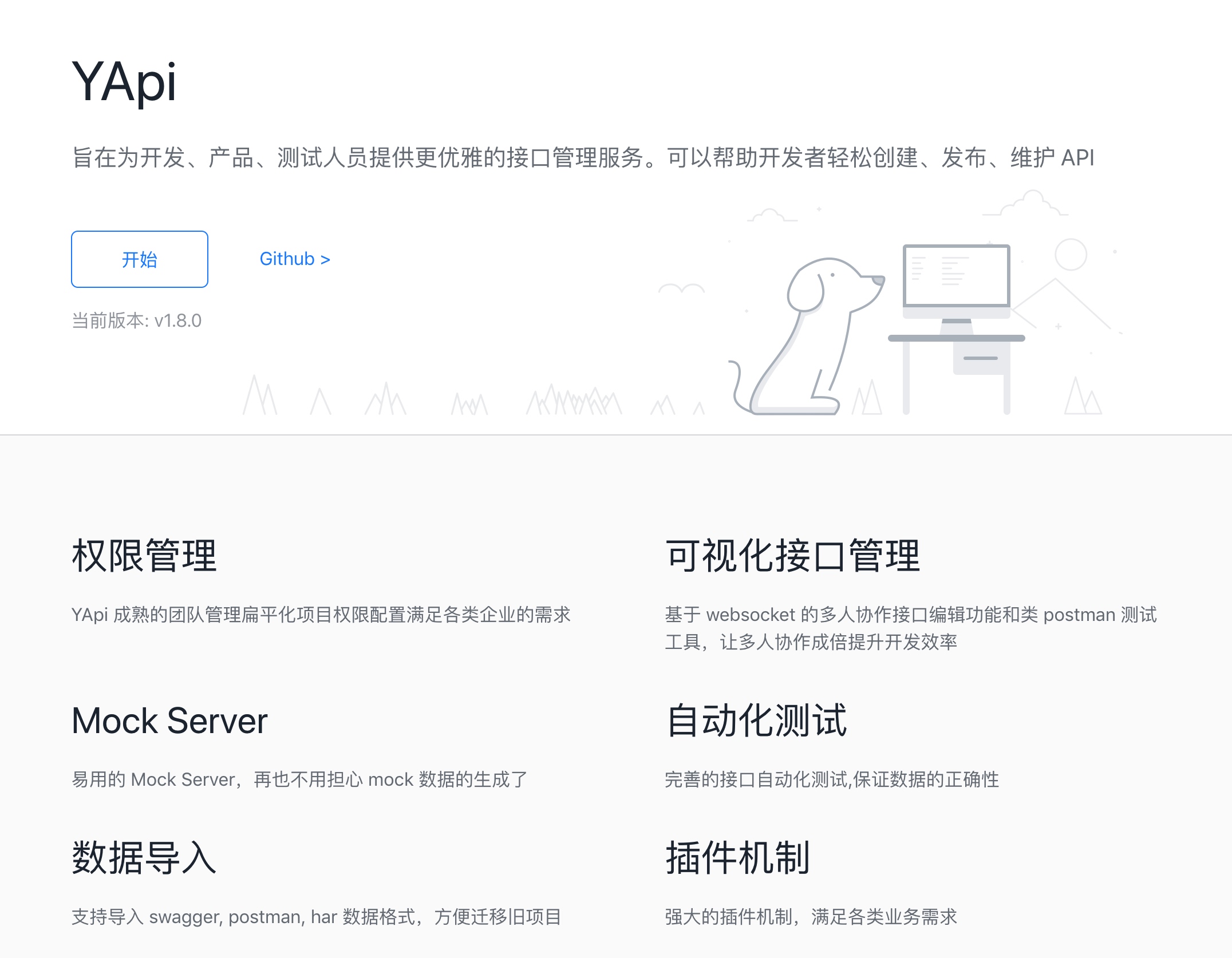Click the 权限管理 heading
1232x958 pixels.
tap(144, 556)
